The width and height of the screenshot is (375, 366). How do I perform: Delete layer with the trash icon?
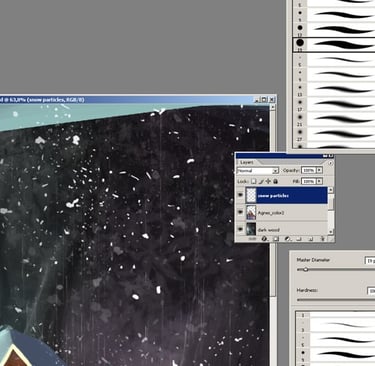click(322, 239)
